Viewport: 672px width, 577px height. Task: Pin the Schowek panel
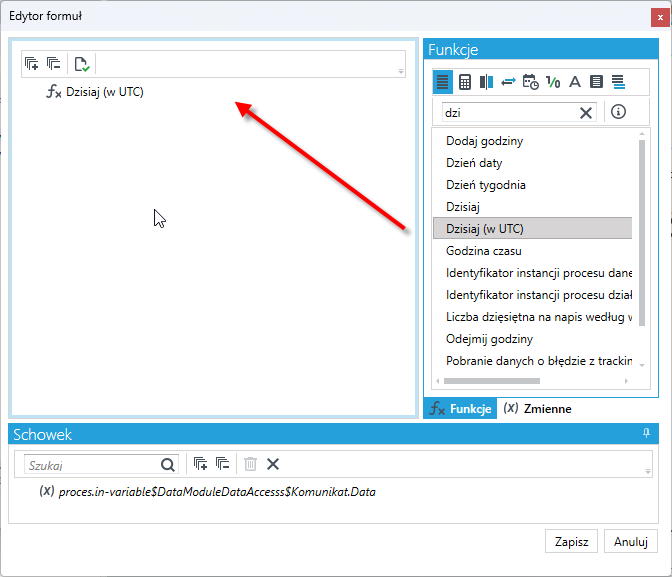[646, 433]
